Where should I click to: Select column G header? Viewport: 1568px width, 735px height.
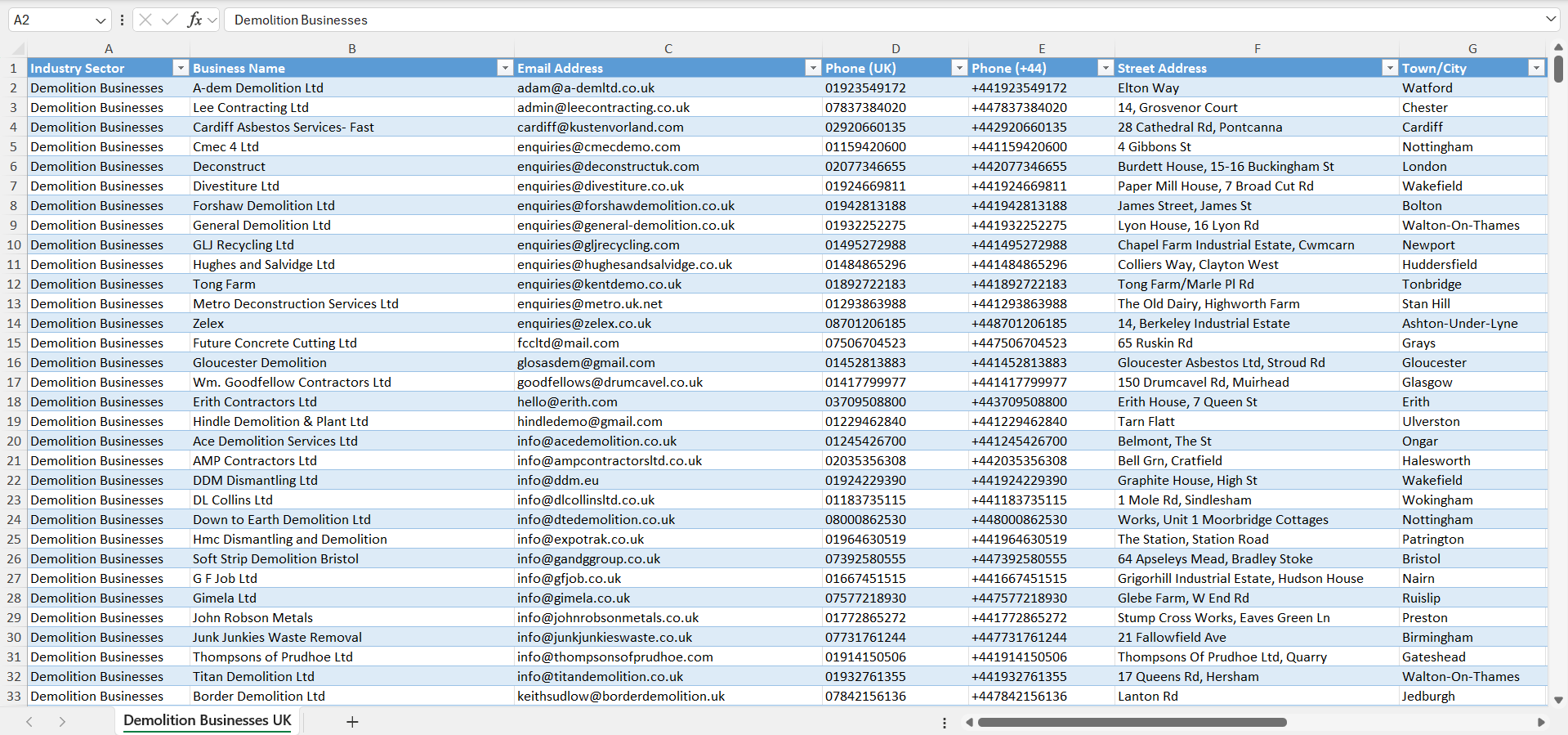click(1472, 48)
